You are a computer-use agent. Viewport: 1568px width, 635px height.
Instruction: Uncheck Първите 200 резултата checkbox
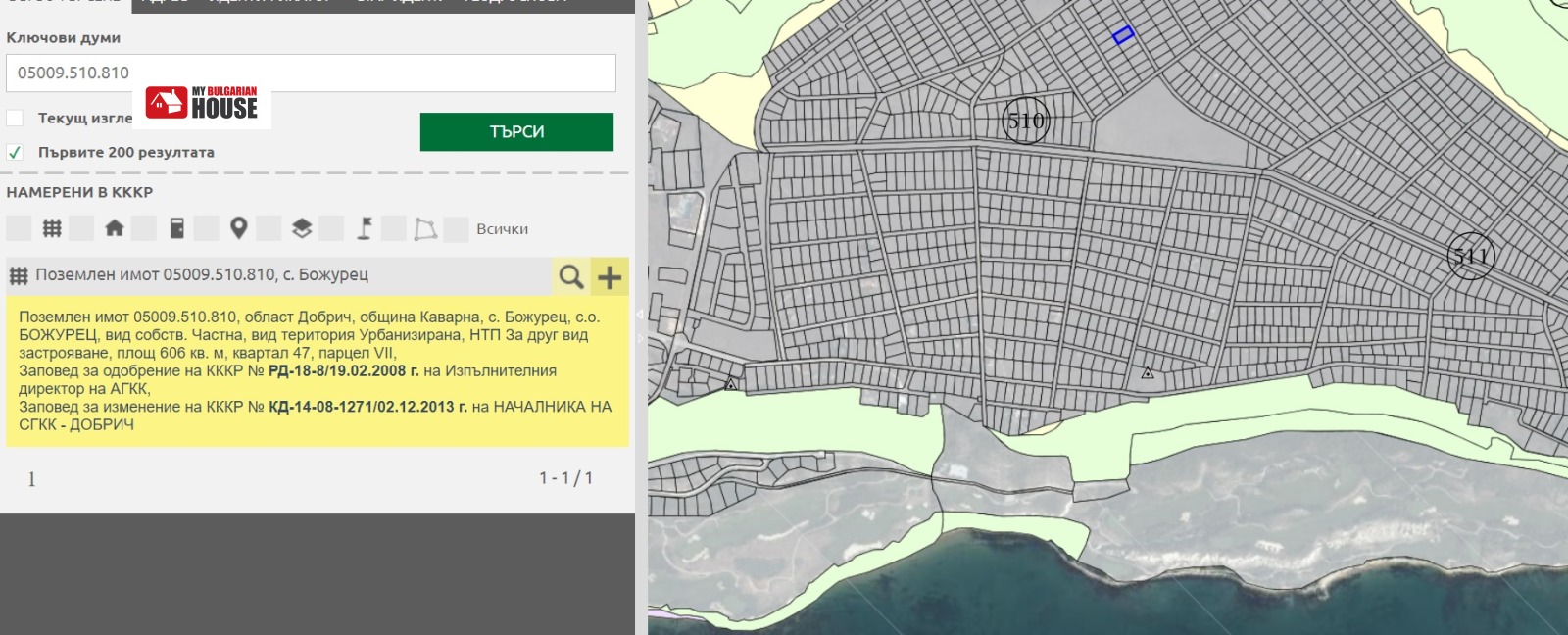[x=15, y=152]
